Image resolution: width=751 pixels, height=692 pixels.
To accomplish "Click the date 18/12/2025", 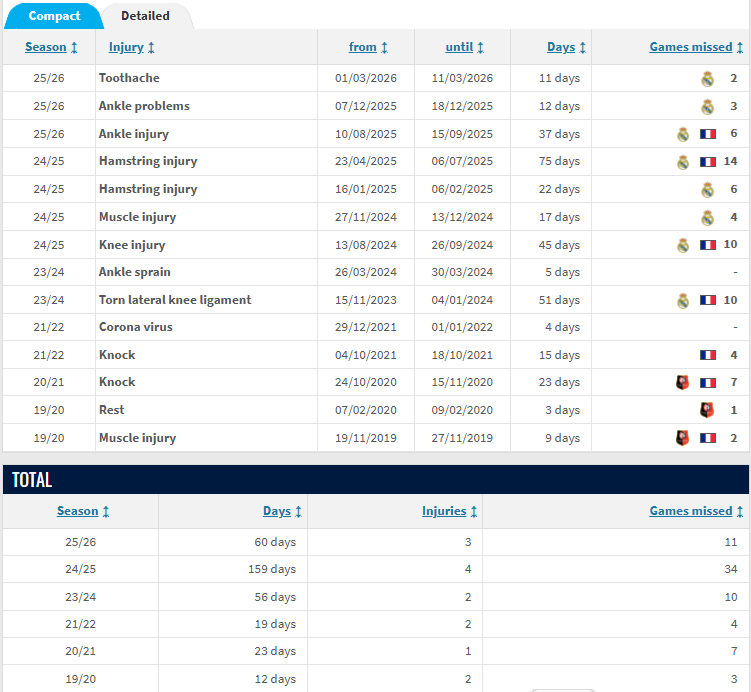I will [x=462, y=106].
